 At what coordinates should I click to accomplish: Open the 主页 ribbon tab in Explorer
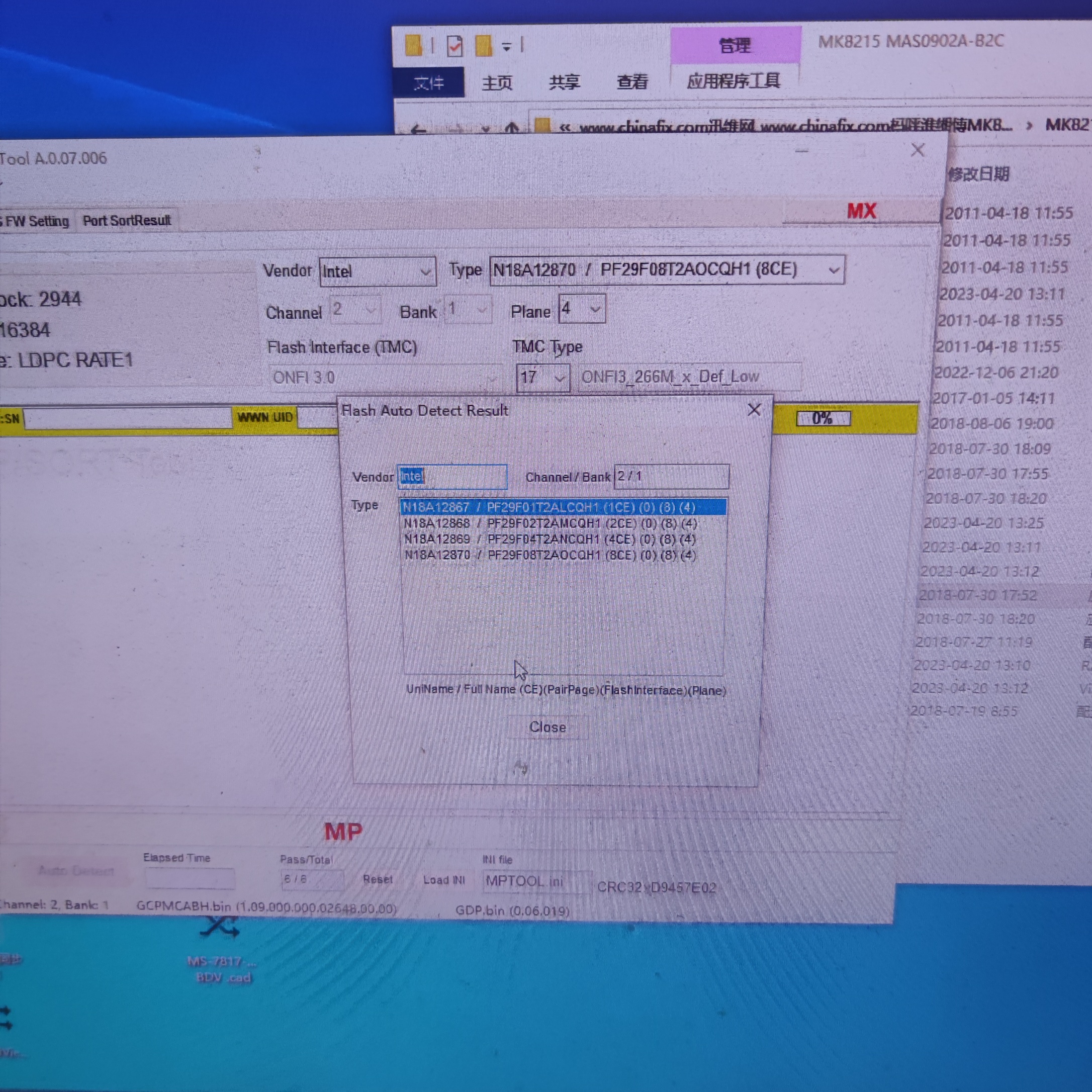(497, 83)
